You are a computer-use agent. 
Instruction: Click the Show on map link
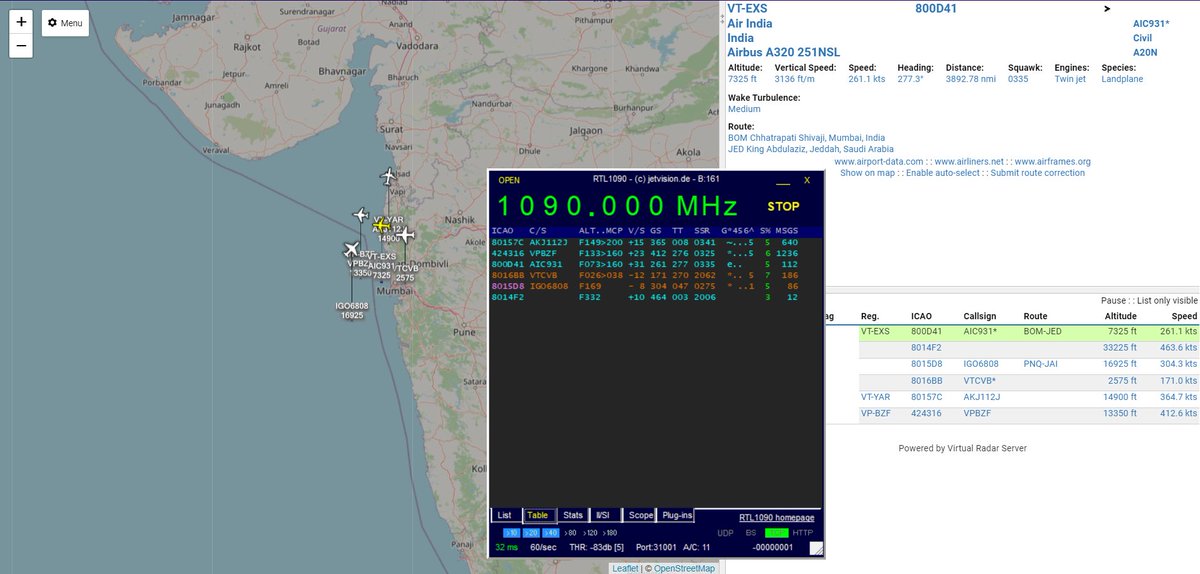tap(866, 173)
